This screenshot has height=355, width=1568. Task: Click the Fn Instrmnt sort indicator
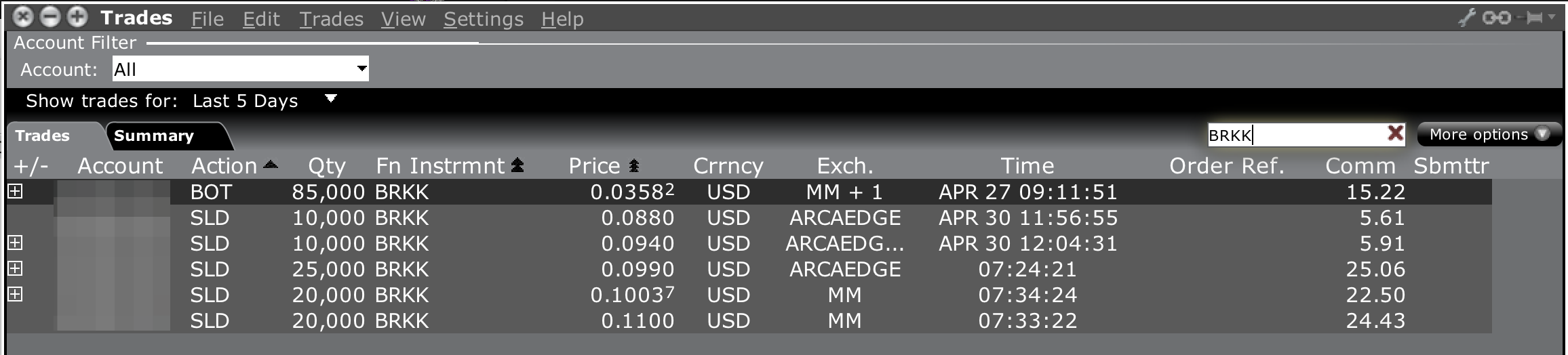tap(517, 165)
